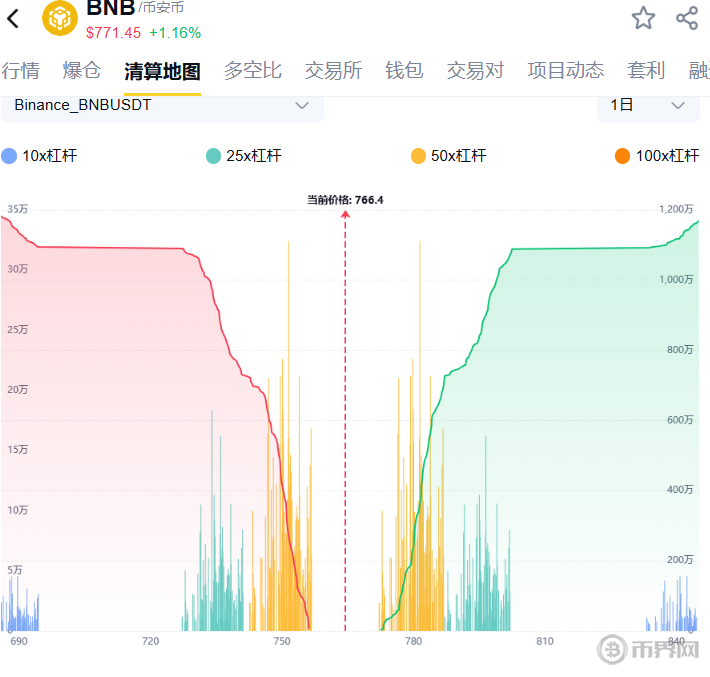This screenshot has height=677, width=710.
Task: Click the 780 x-axis label
Action: pos(413,641)
